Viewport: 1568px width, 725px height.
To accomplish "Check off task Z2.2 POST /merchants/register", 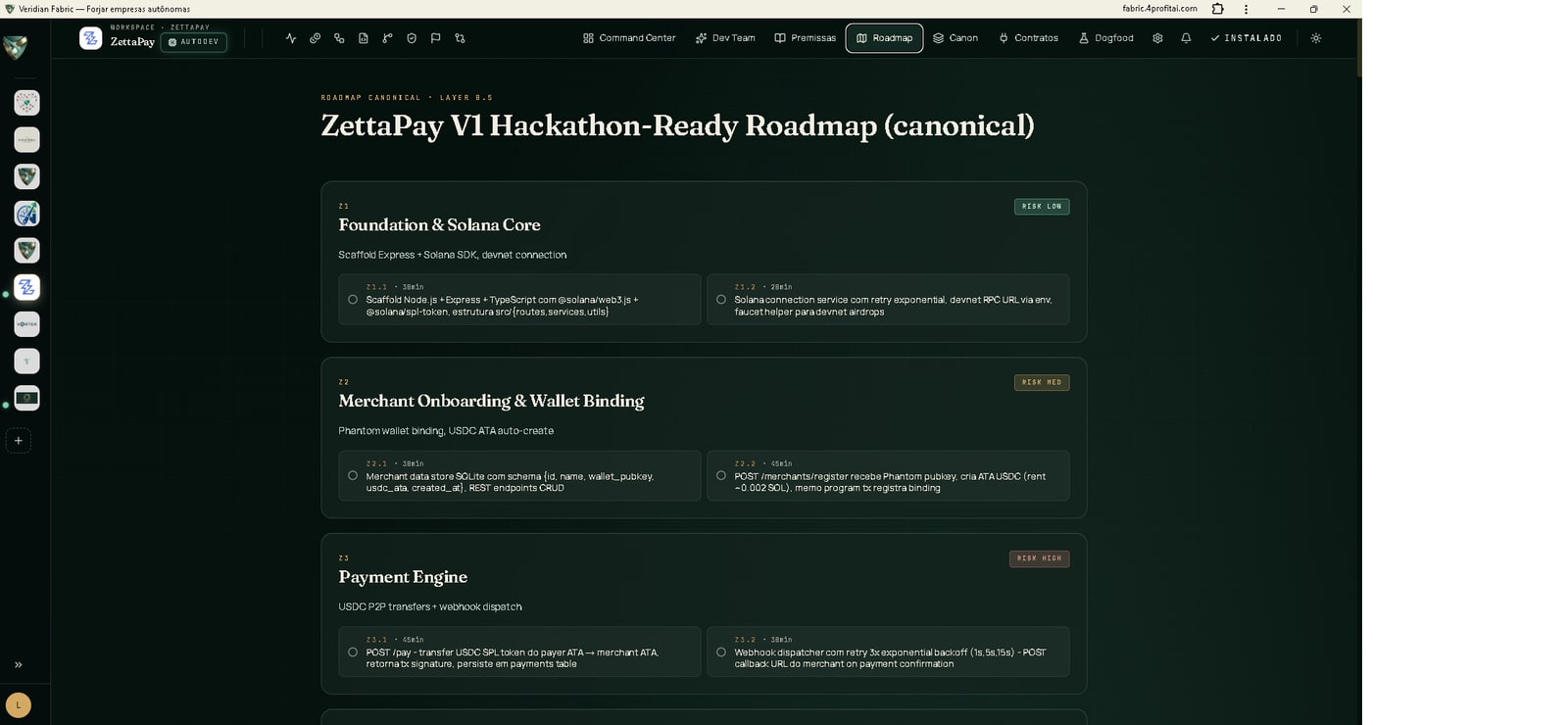I will [721, 476].
